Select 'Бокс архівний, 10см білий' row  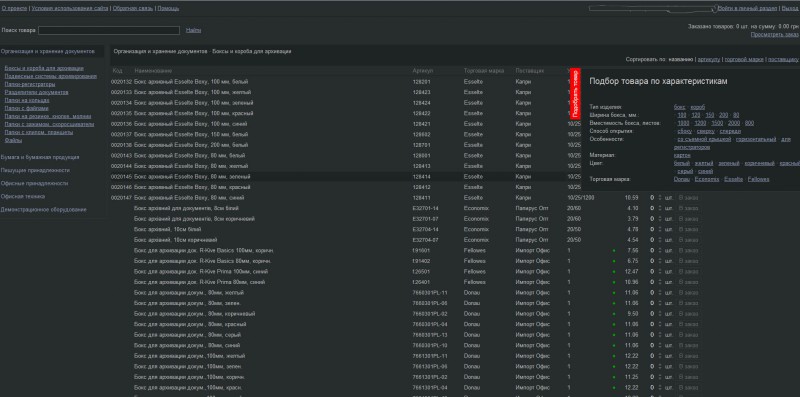168,230
